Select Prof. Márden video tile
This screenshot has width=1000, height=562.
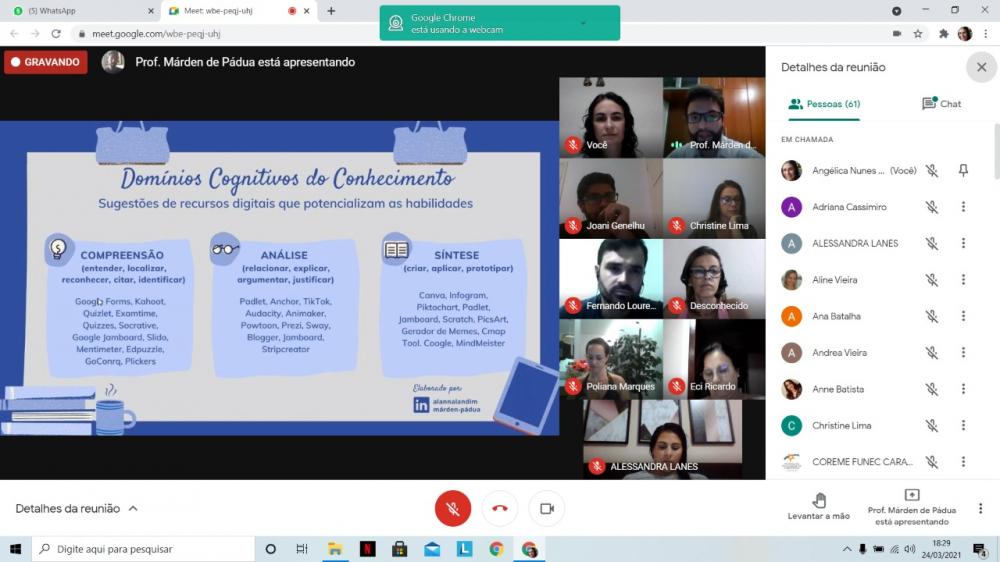click(714, 117)
